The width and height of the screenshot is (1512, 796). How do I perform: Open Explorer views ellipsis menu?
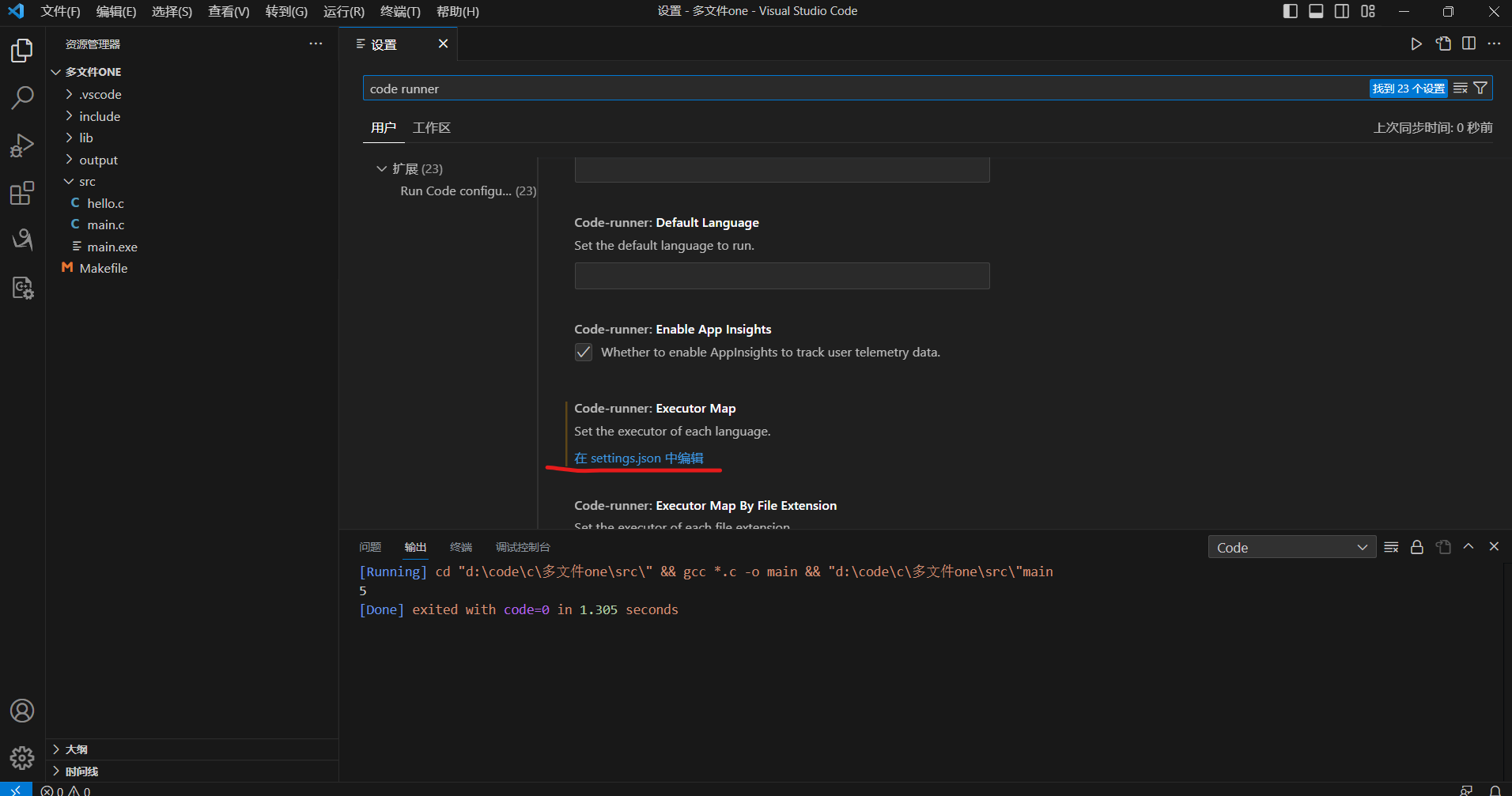tap(316, 44)
